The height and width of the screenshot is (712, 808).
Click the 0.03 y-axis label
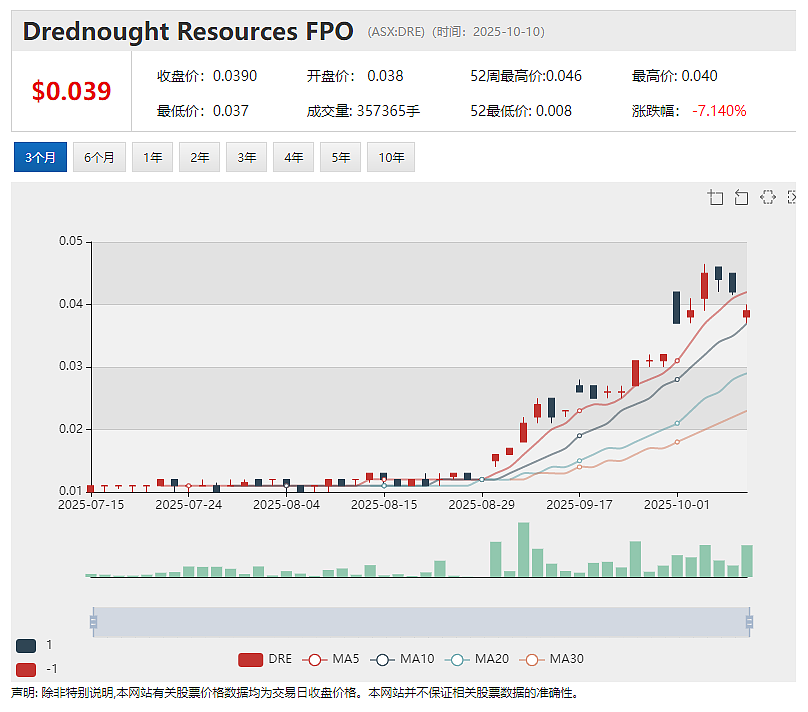click(x=71, y=366)
